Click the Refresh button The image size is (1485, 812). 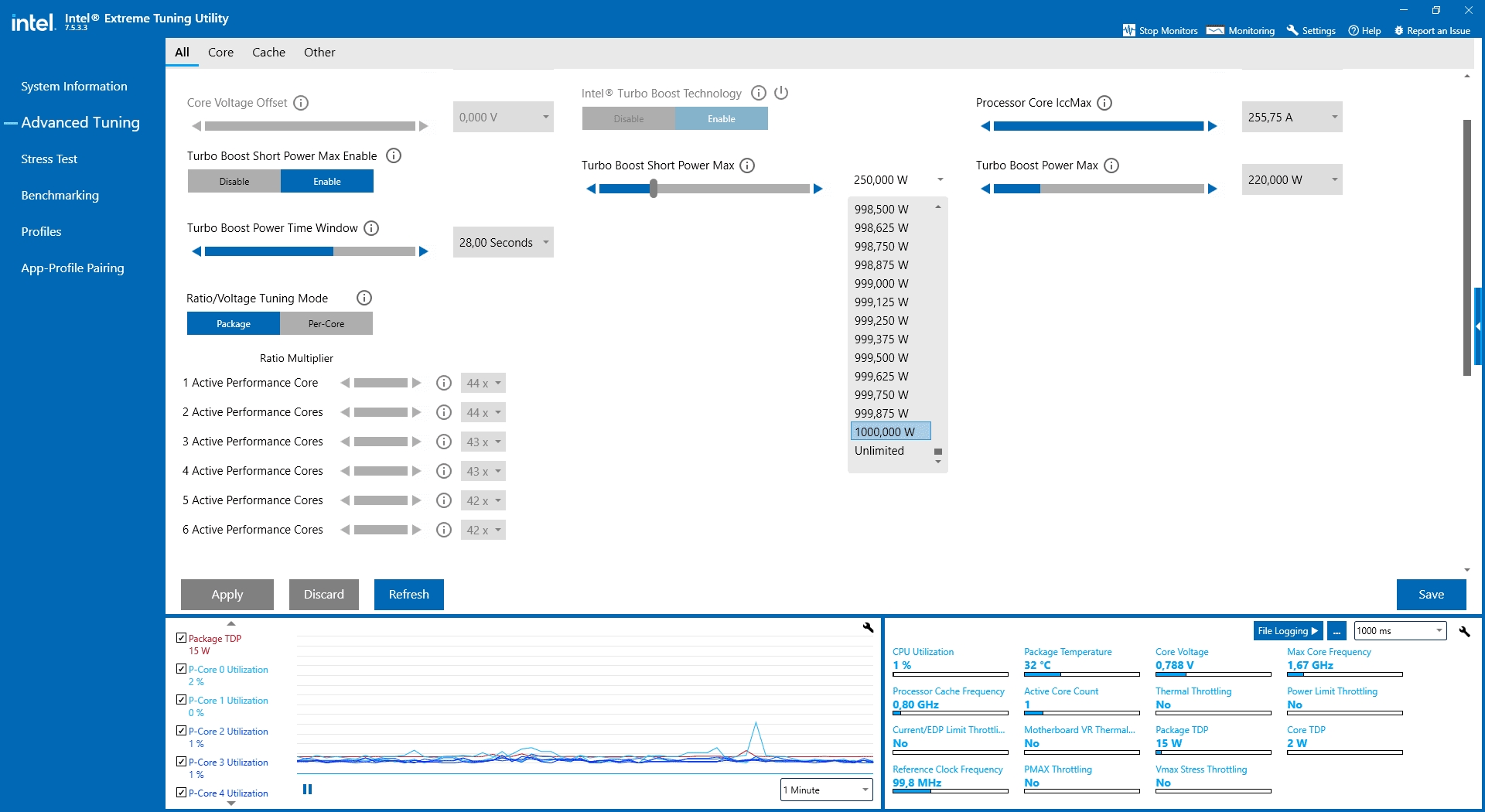409,595
